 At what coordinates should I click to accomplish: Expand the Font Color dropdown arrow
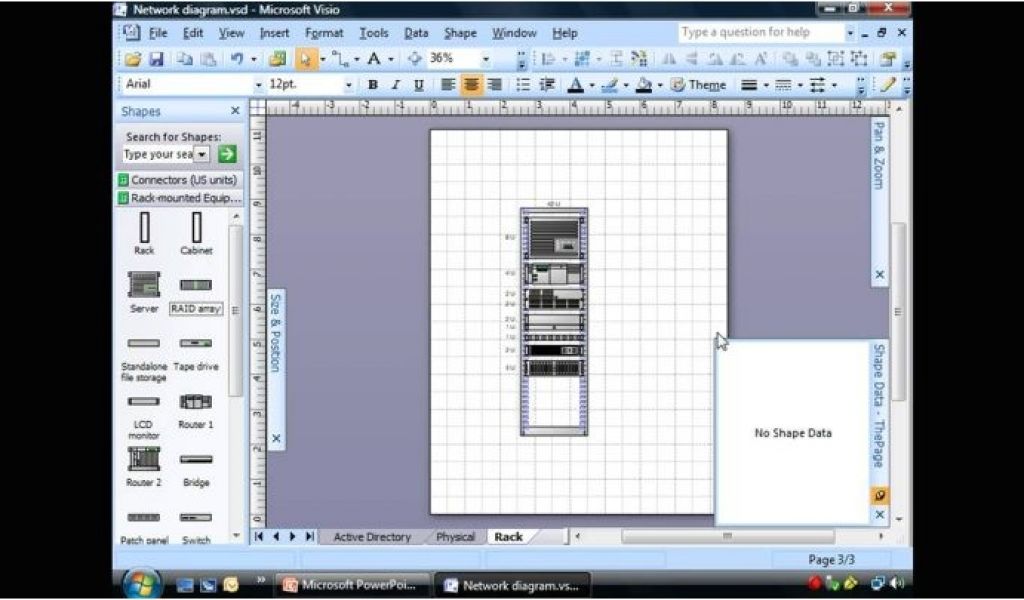tap(592, 85)
